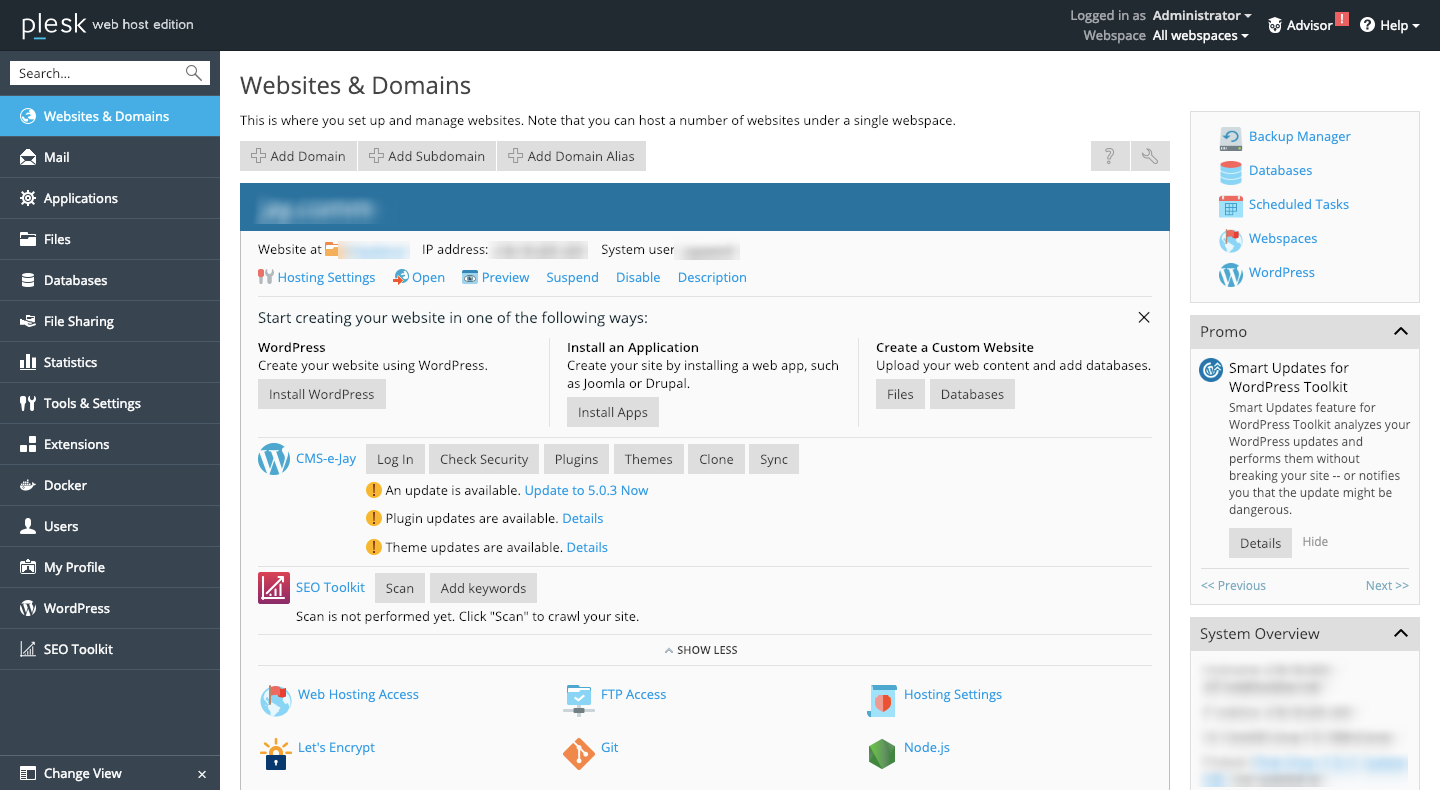Click SHOW LESS to collapse details
Viewport: 1440px width, 790px height.
pyautogui.click(x=701, y=650)
